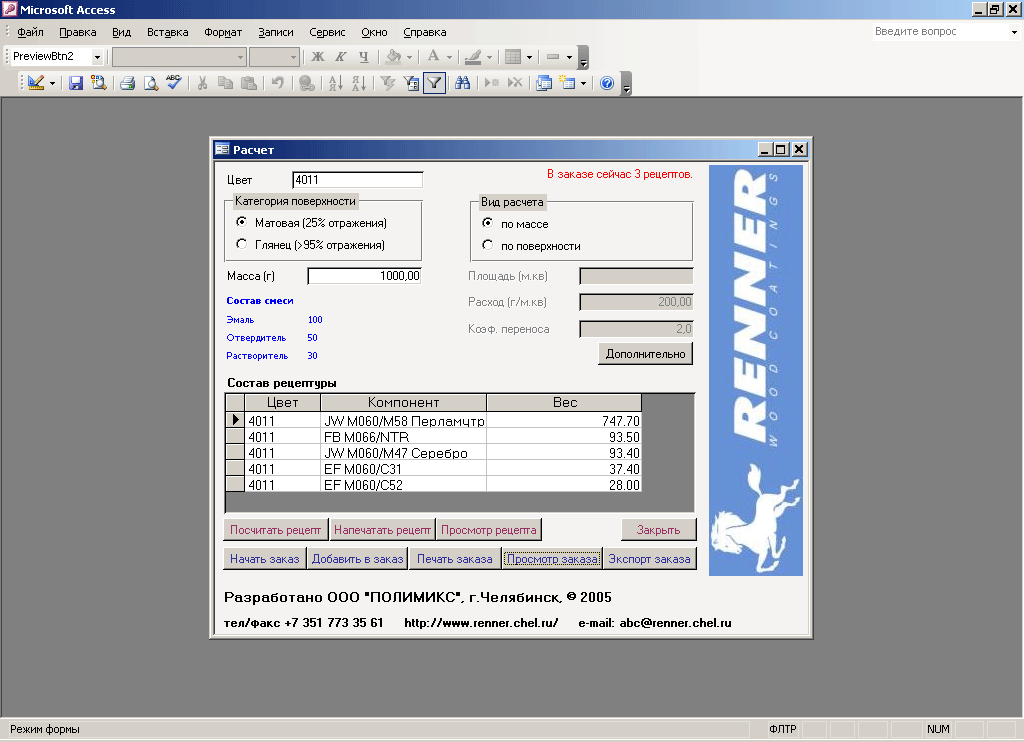
Task: Click the binoculars Find icon
Action: coord(462,83)
